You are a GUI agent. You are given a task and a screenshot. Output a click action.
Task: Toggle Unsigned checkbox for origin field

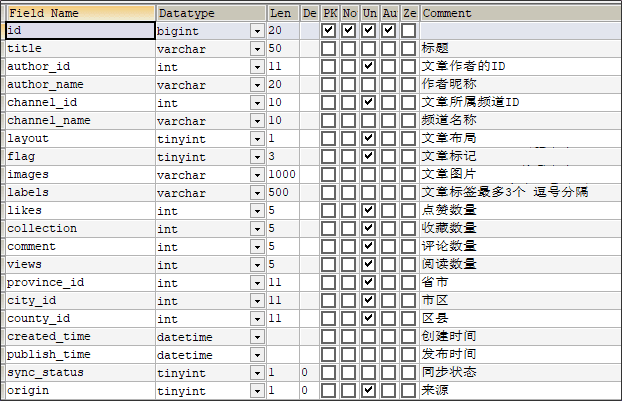369,390
